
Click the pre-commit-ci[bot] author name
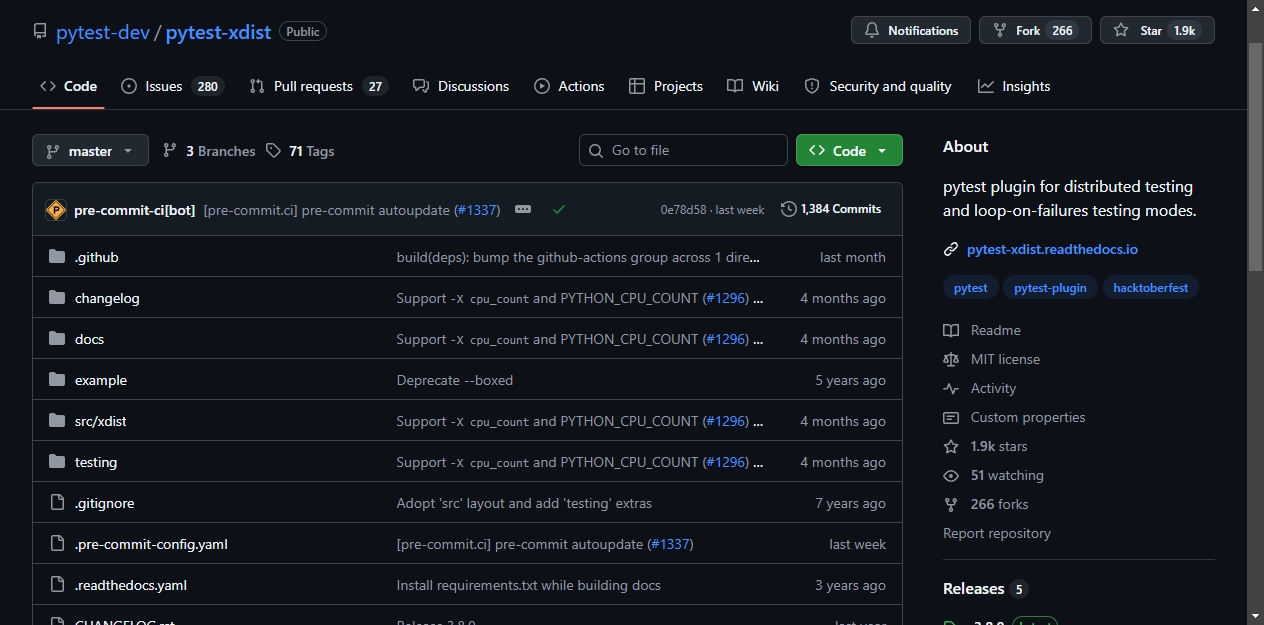coord(134,210)
